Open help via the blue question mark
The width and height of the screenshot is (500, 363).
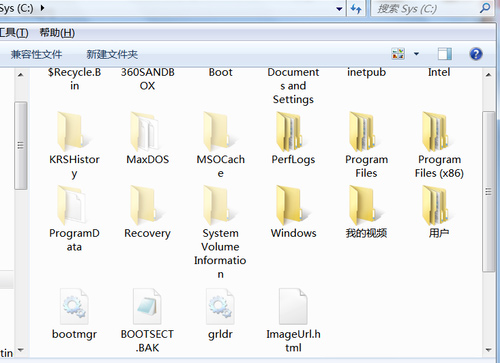[x=476, y=54]
